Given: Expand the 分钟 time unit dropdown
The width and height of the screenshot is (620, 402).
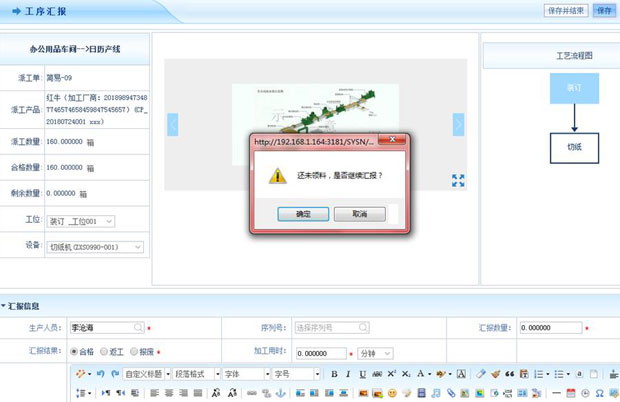Looking at the screenshot, I should coord(375,353).
